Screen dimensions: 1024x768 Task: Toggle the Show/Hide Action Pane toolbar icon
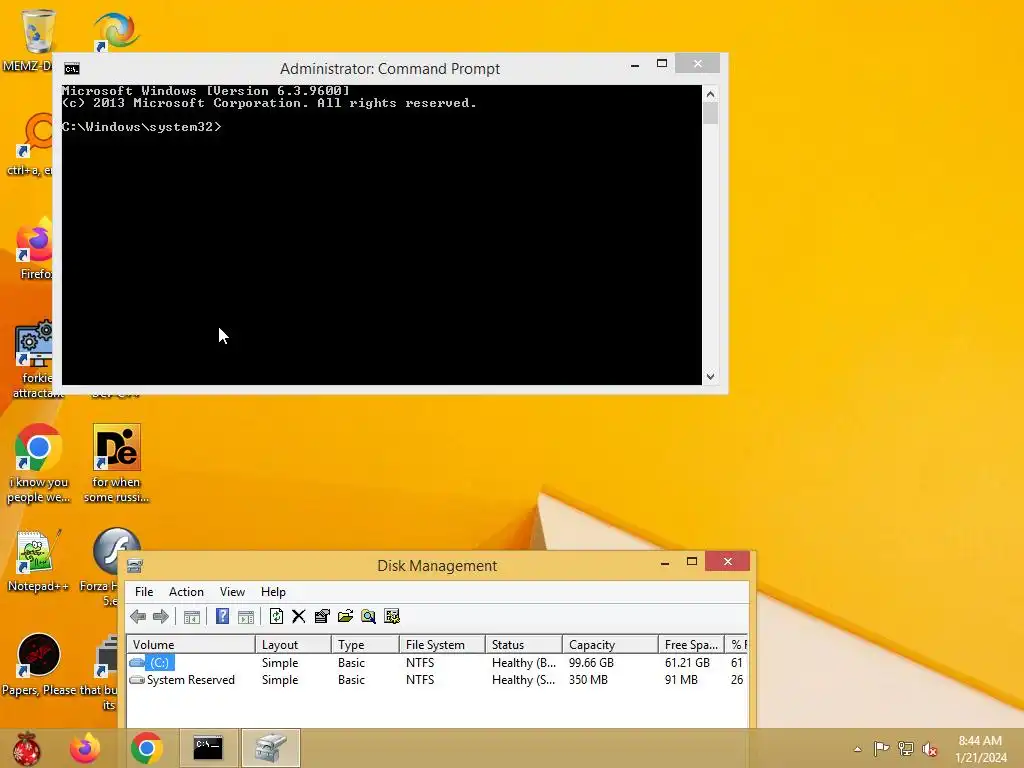[246, 616]
